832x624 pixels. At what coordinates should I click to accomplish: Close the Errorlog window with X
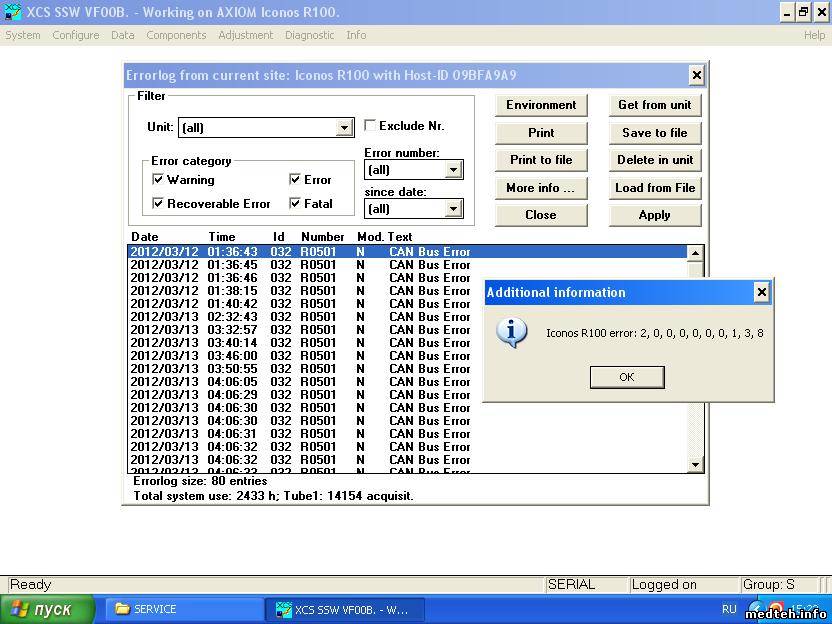pyautogui.click(x=696, y=75)
